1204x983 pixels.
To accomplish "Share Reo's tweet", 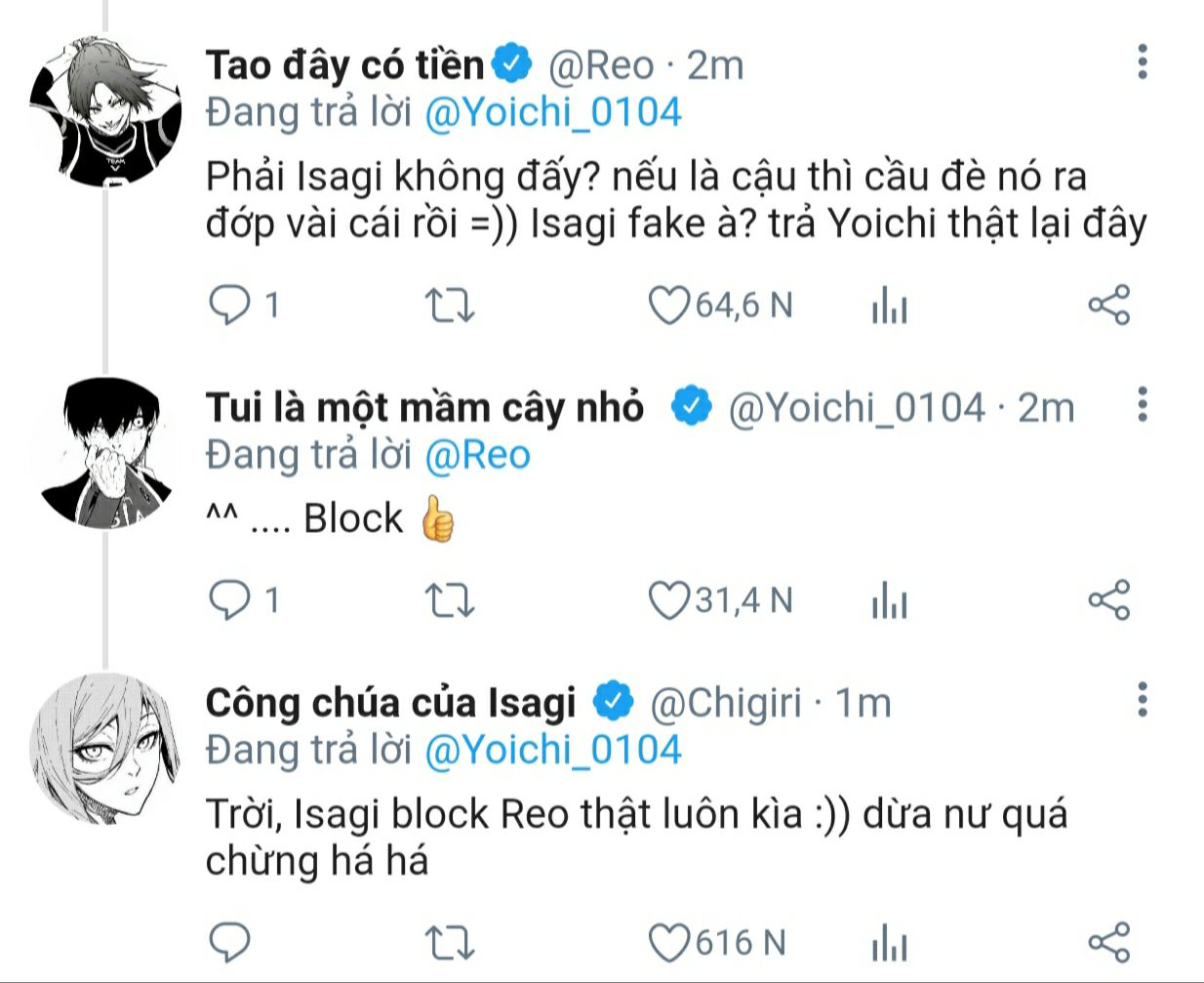I will 1108,306.
